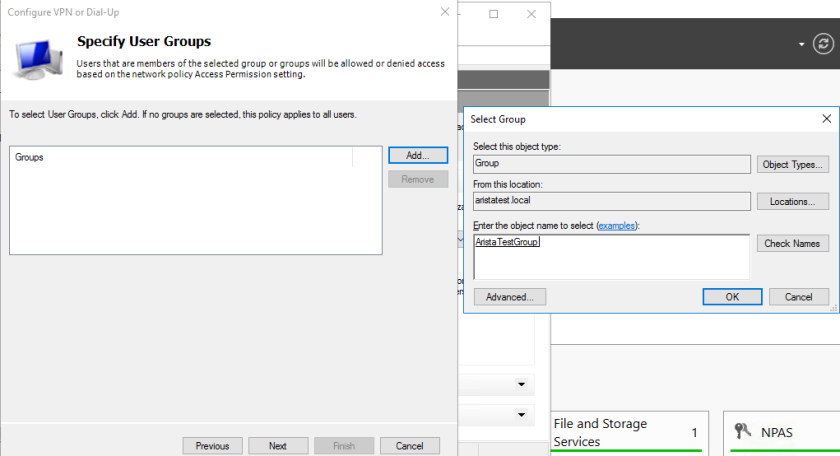This screenshot has width=840, height=456.
Task: Open the Object Types... dialog
Action: (793, 165)
